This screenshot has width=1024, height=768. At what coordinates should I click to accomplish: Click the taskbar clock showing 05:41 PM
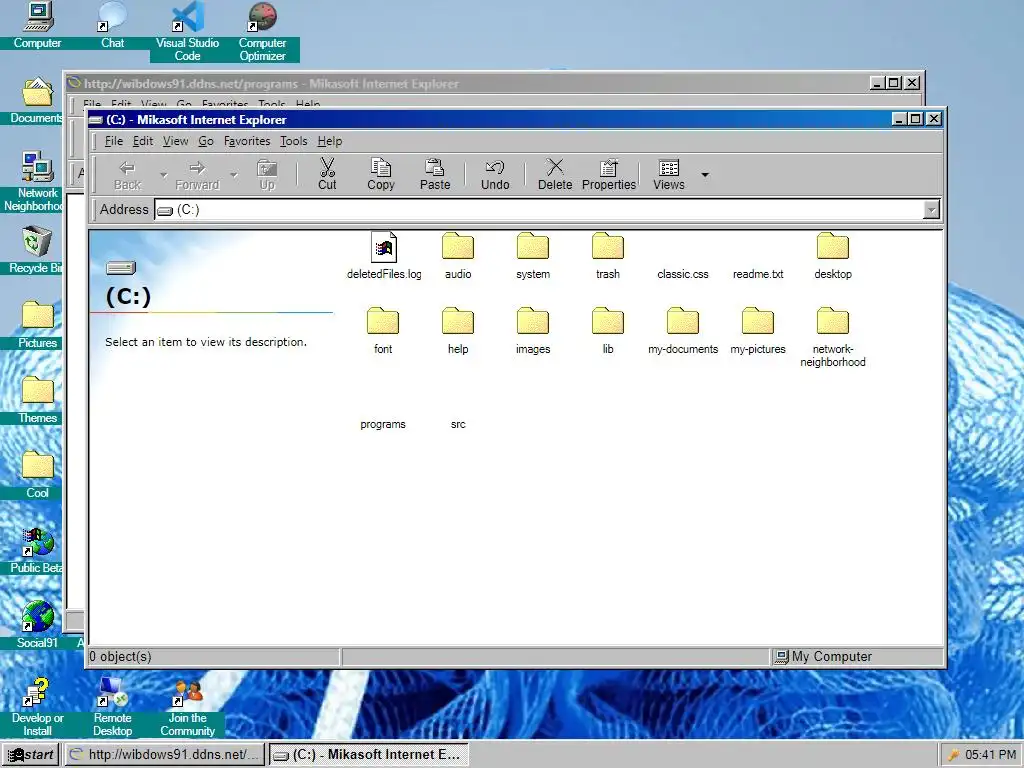pos(991,754)
